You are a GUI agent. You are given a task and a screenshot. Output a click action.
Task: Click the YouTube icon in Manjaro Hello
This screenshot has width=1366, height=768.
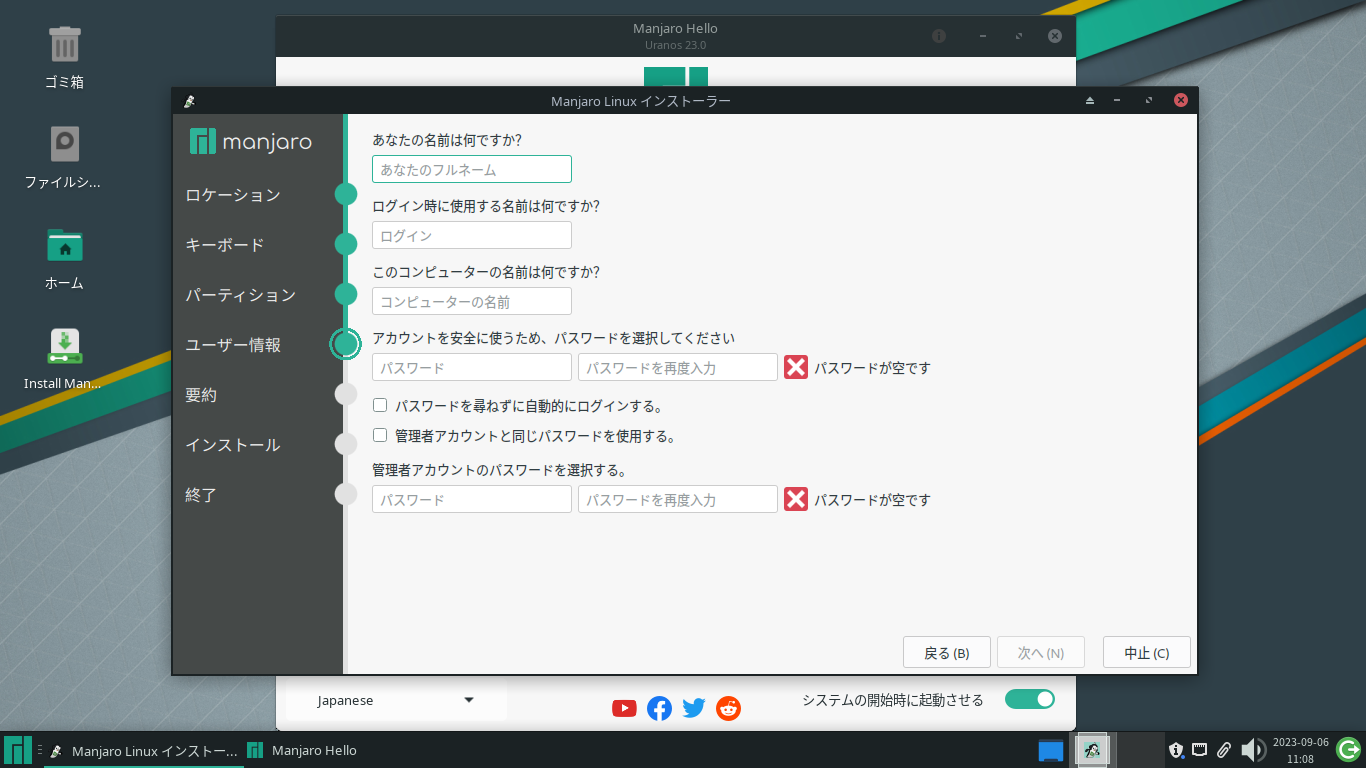[x=624, y=708]
